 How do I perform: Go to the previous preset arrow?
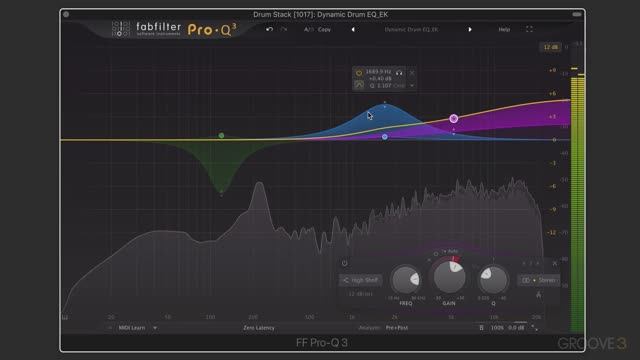[x=353, y=29]
